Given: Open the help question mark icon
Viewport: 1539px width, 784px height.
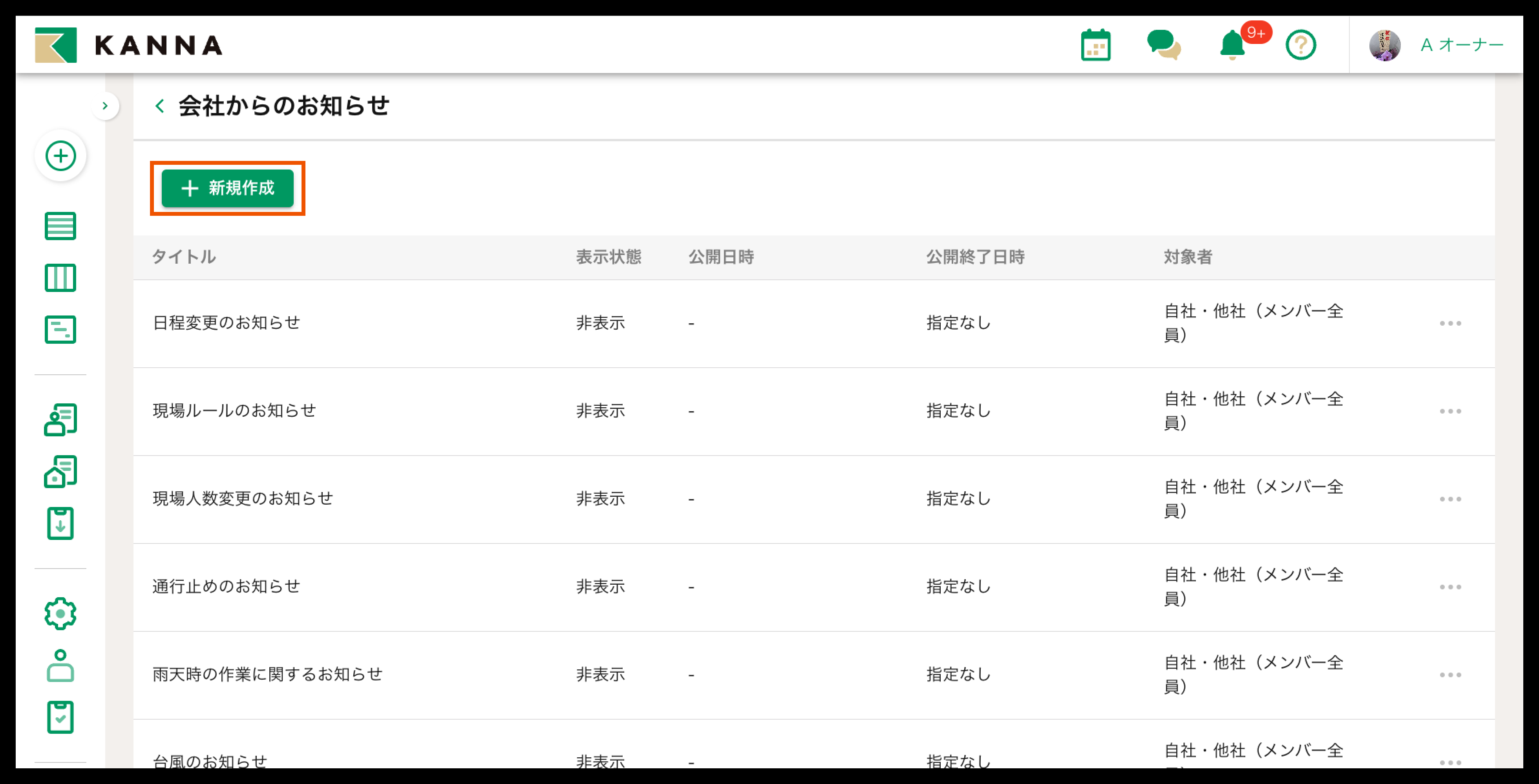Looking at the screenshot, I should click(1301, 45).
